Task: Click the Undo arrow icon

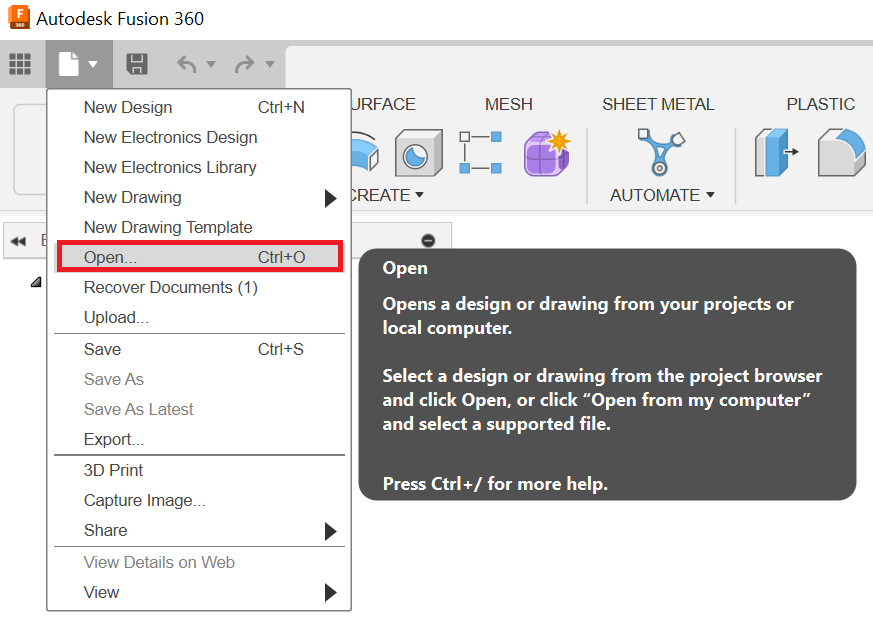Action: (x=187, y=65)
